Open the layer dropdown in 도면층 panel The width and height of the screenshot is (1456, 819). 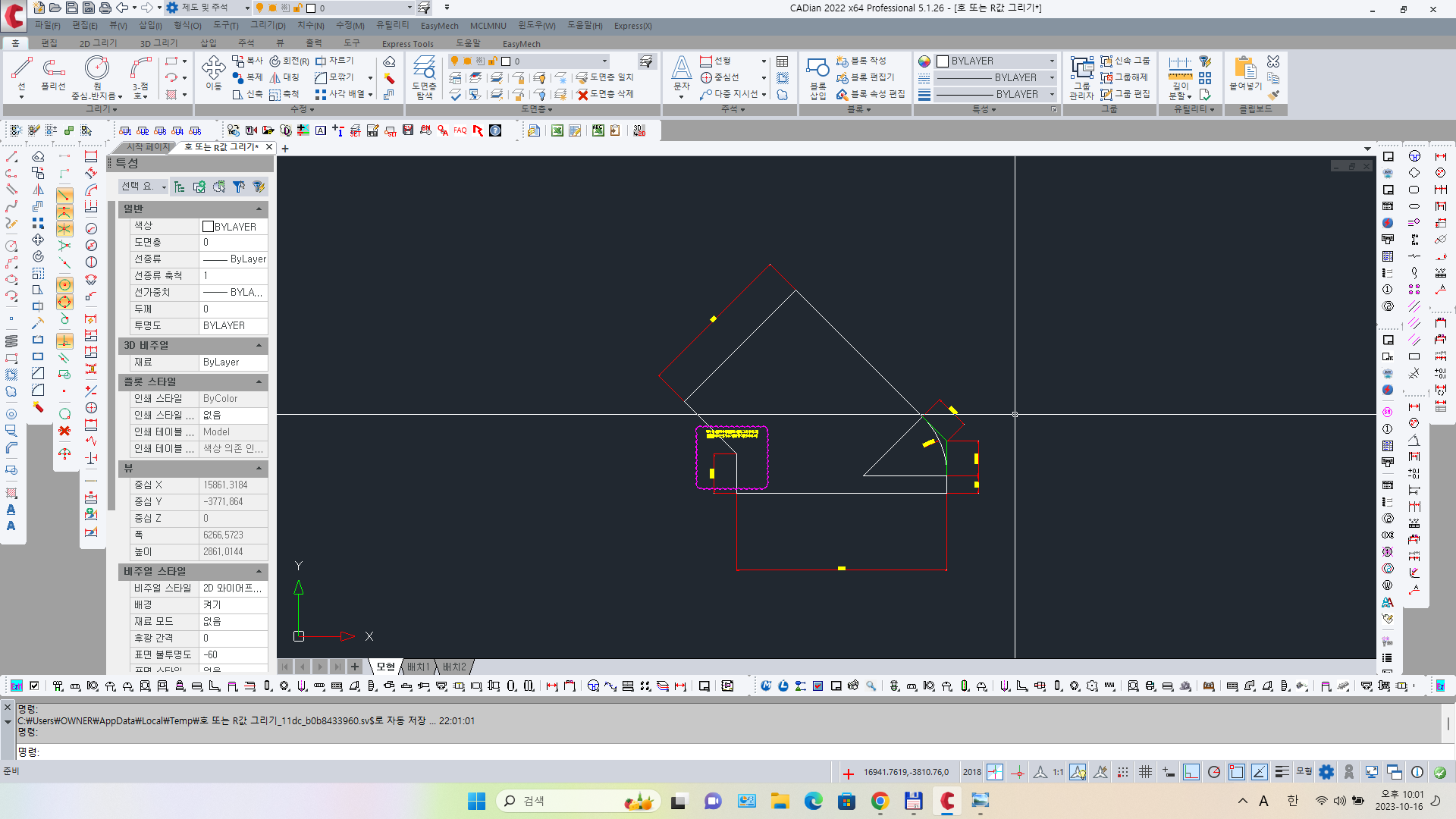[x=604, y=61]
